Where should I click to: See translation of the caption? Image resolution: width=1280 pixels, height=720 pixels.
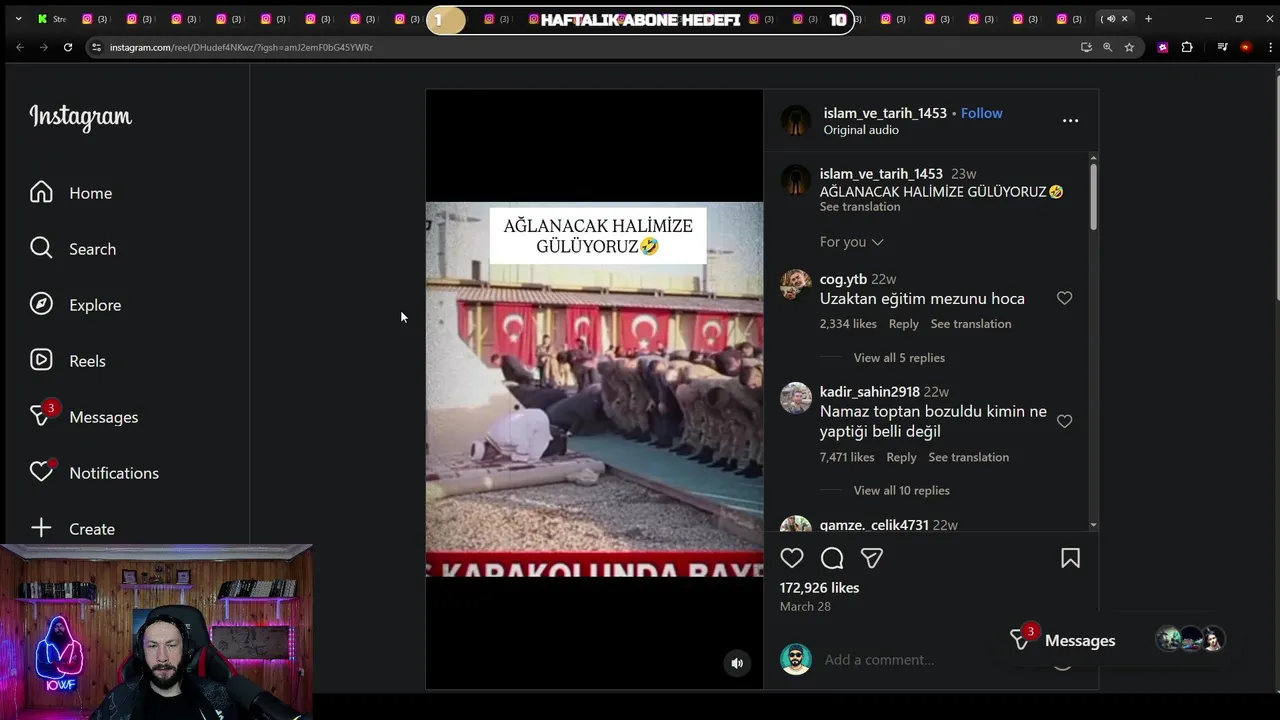[860, 207]
